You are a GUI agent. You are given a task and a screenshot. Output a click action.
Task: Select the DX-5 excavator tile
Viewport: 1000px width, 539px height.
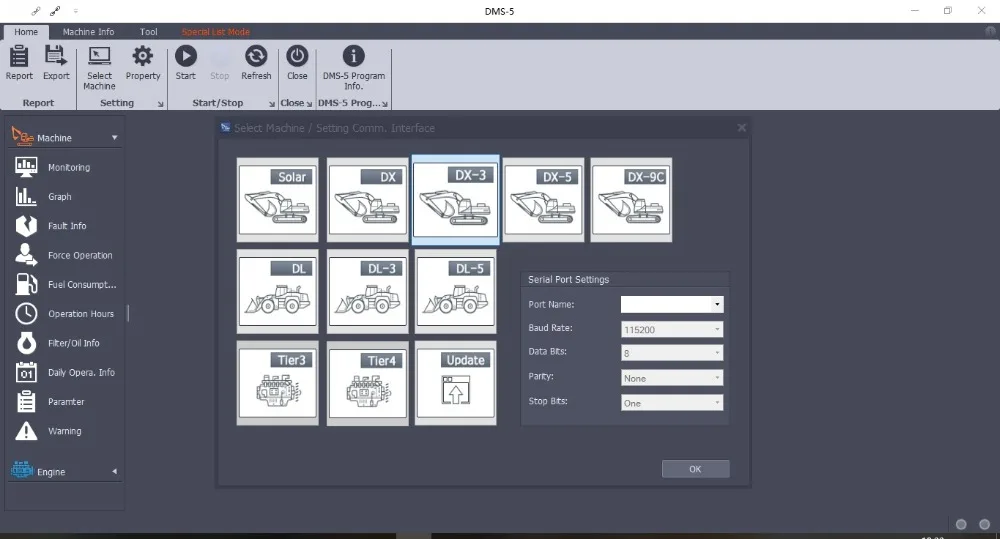544,200
